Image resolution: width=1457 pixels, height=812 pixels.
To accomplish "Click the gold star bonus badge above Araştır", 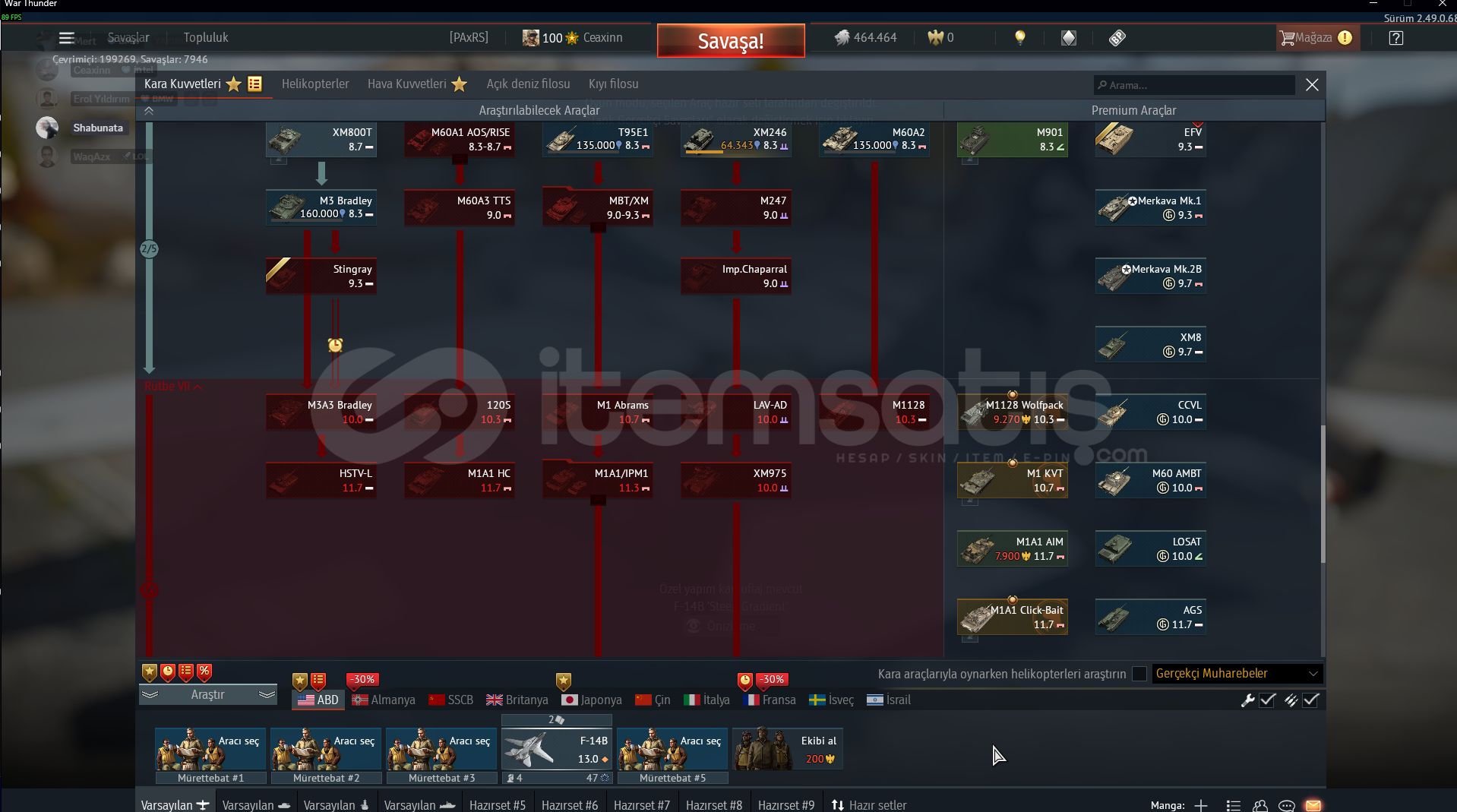I will 150,671.
